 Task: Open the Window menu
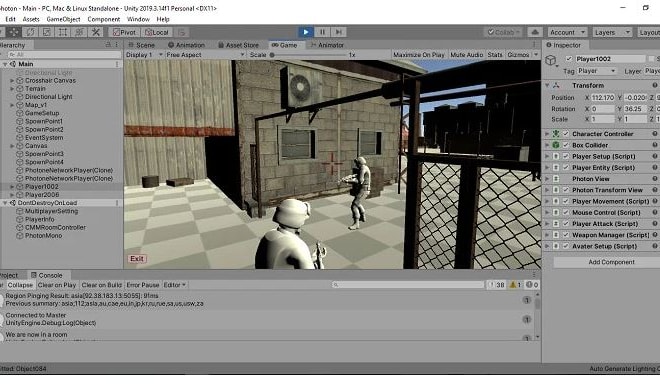[x=138, y=19]
